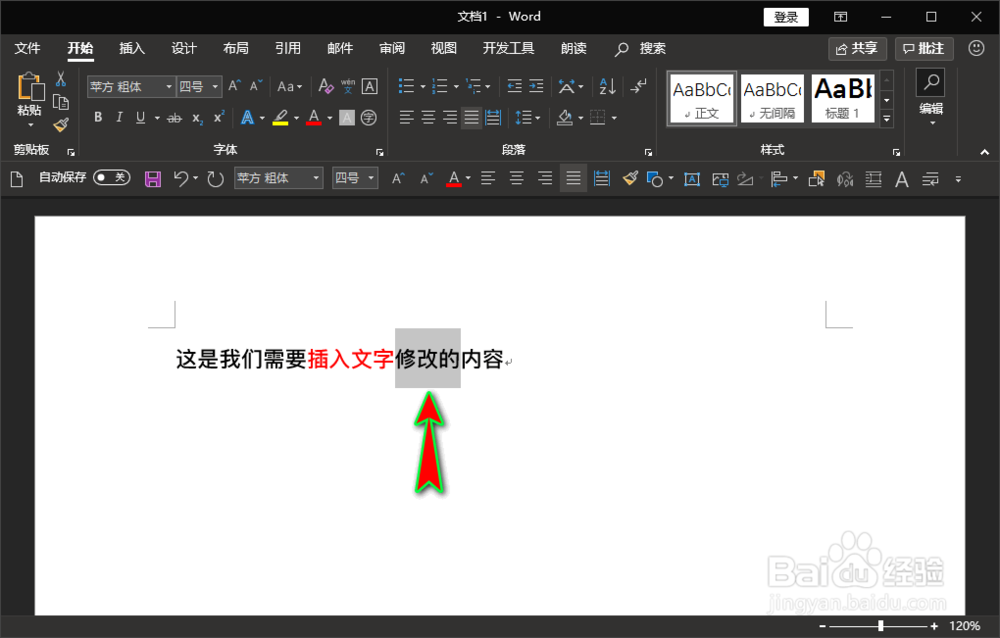
Task: Select the Format Painter tool
Action: [x=61, y=124]
